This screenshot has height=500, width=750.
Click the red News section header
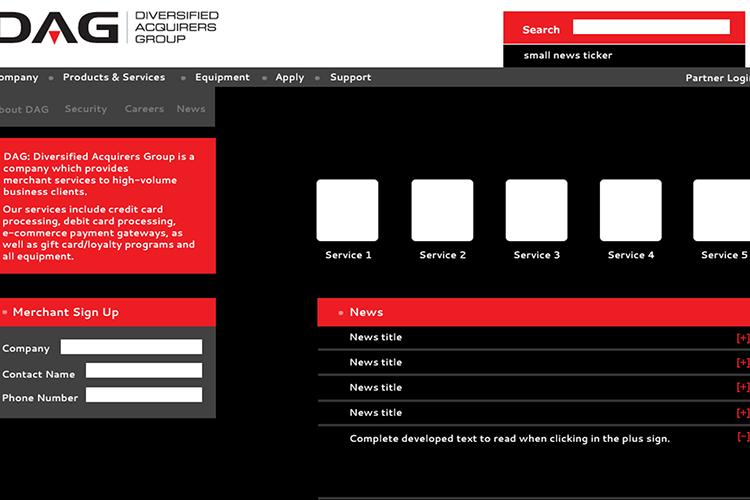tap(533, 312)
